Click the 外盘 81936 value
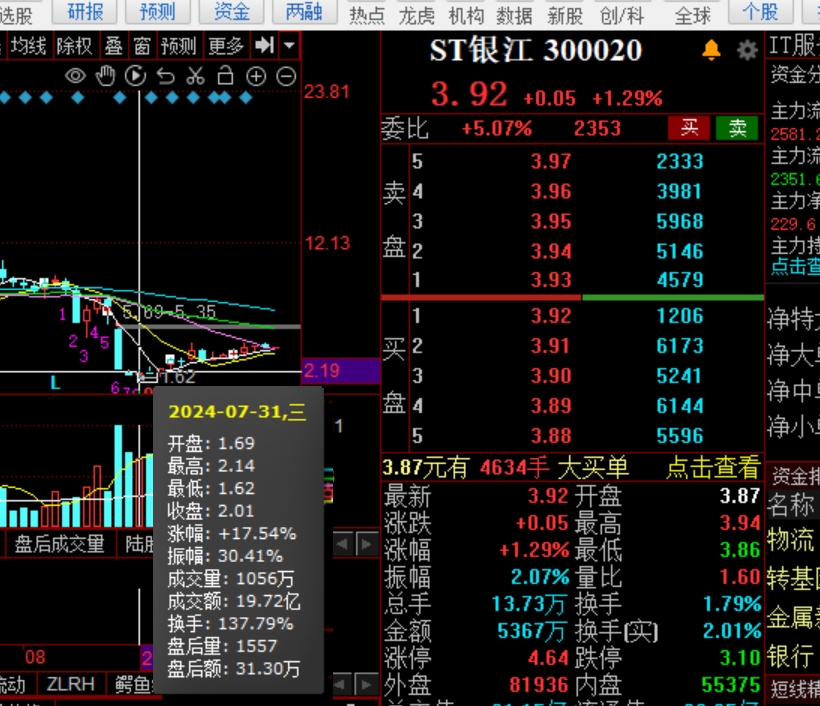 (x=539, y=685)
